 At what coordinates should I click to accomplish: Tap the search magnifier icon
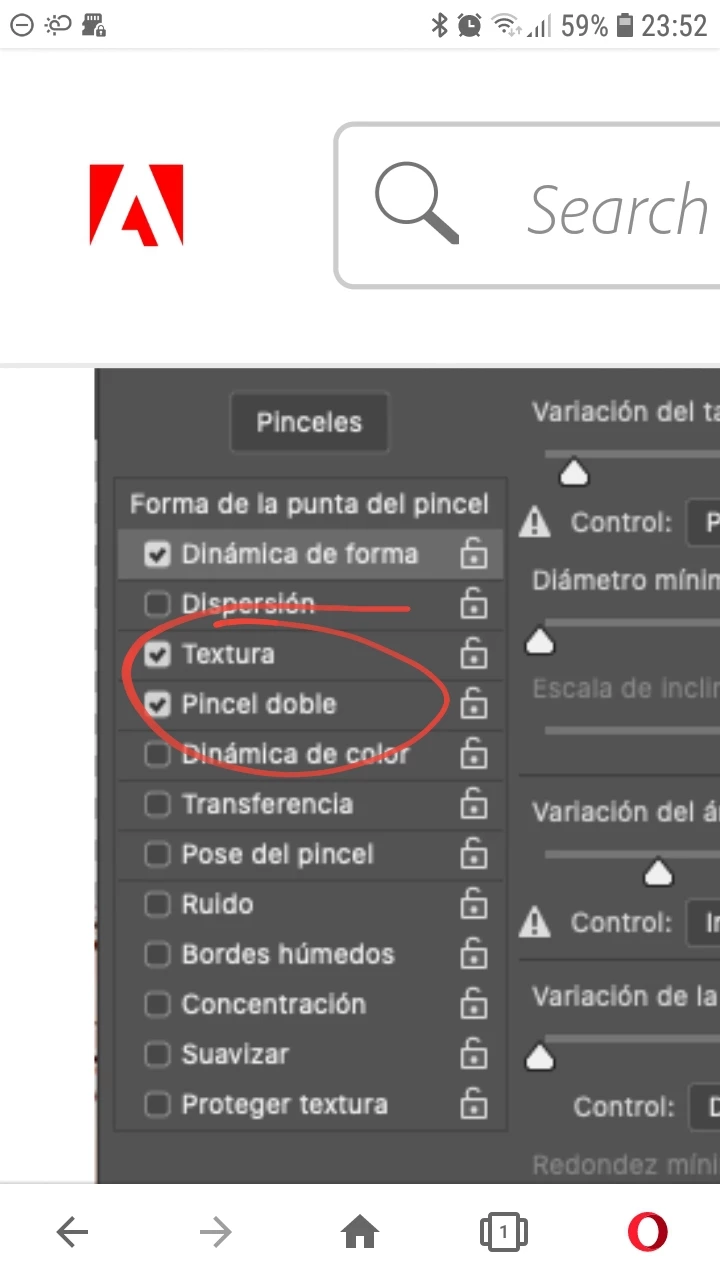(417, 204)
